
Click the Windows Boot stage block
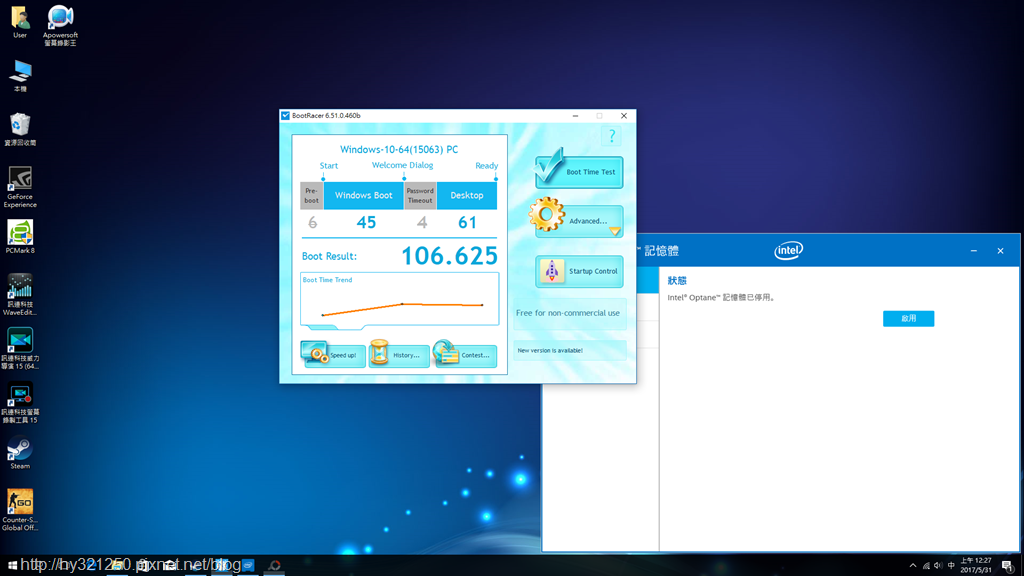point(363,195)
